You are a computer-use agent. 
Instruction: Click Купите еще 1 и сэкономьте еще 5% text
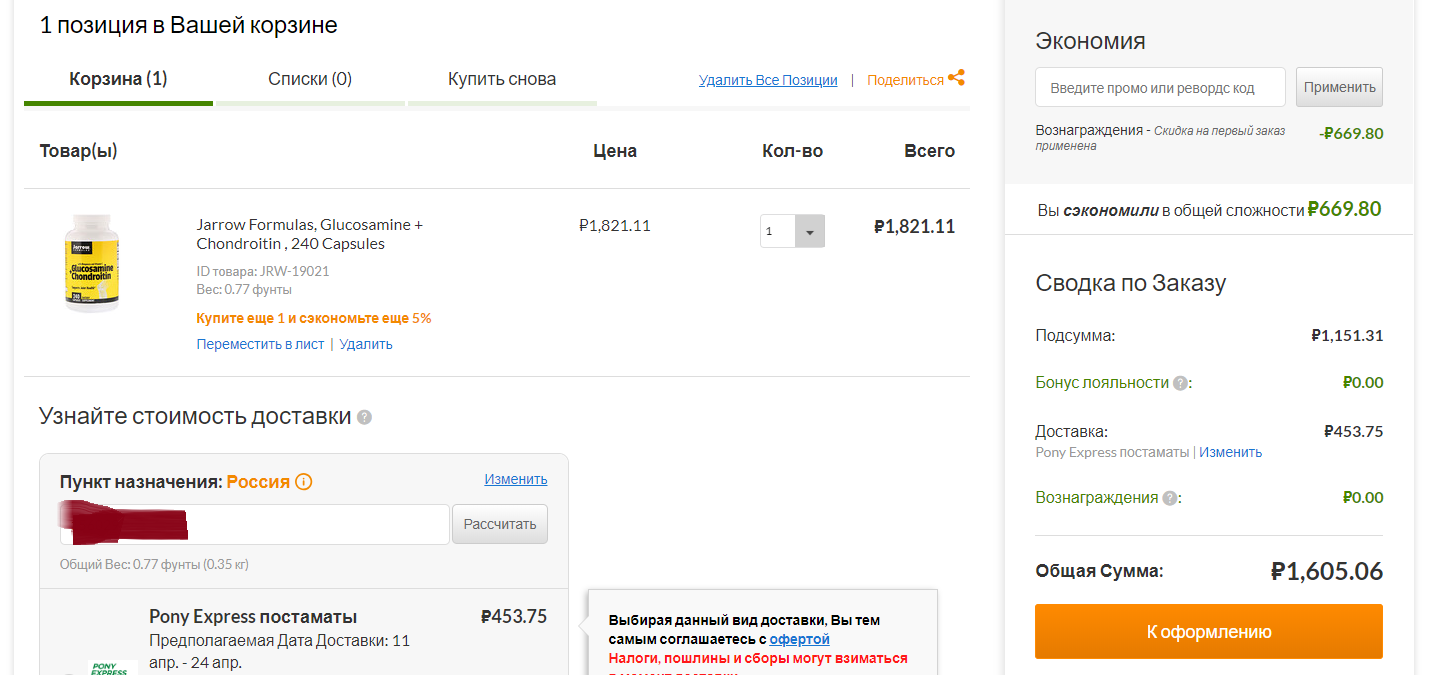tap(314, 318)
